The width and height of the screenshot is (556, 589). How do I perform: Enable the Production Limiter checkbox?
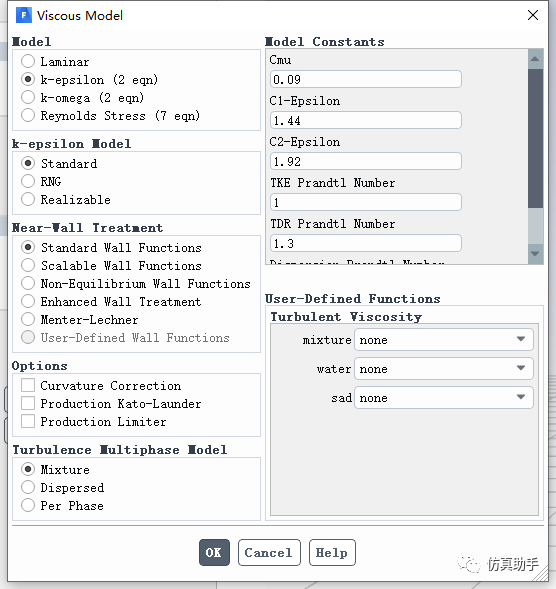(28, 421)
